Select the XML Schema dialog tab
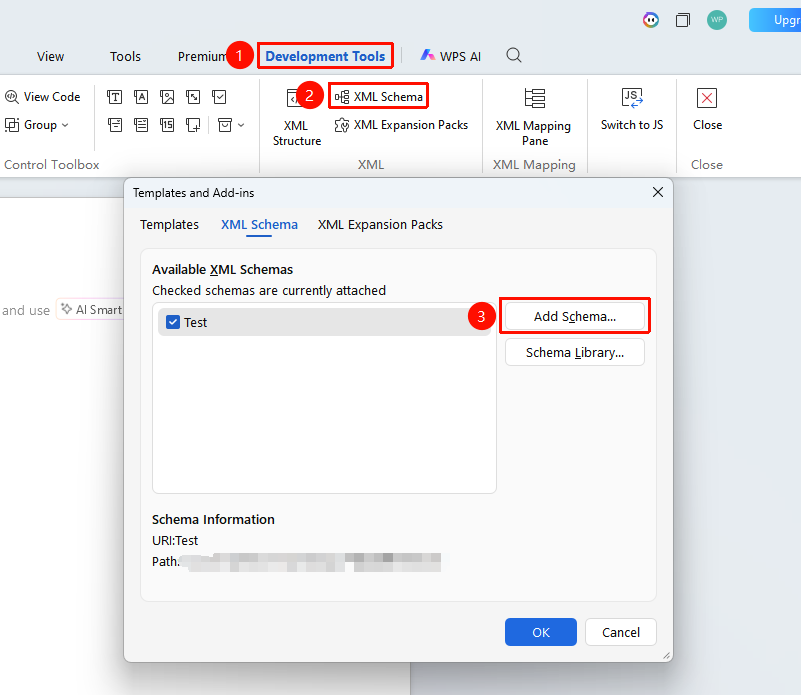Image resolution: width=801 pixels, height=695 pixels. 259,225
